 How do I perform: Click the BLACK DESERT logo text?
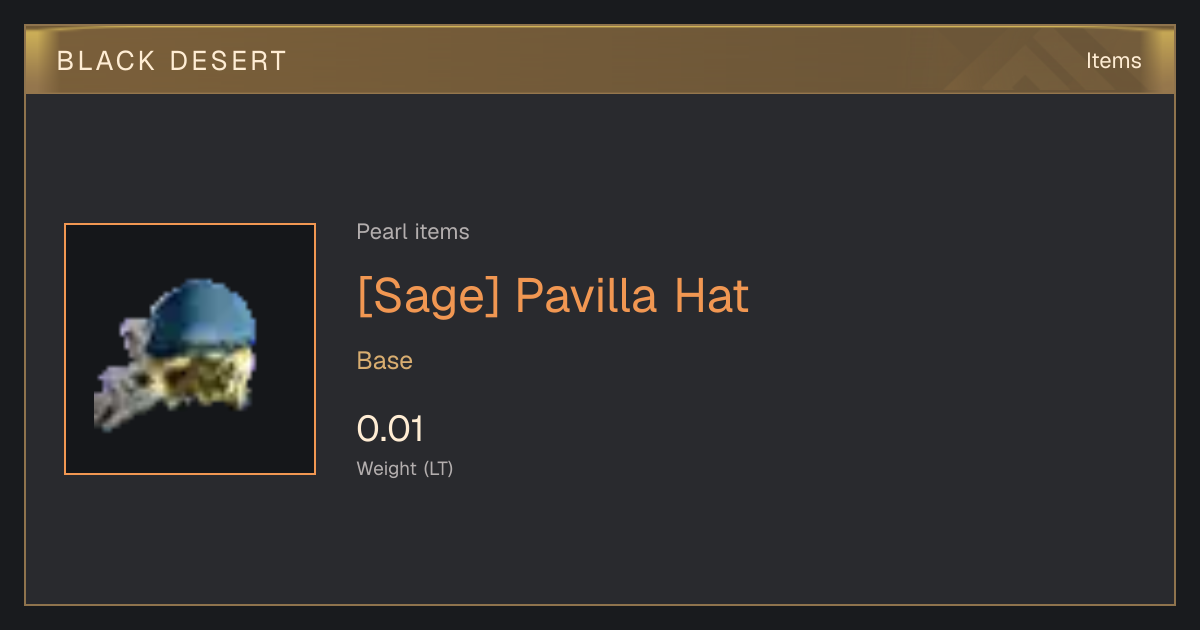(172, 61)
